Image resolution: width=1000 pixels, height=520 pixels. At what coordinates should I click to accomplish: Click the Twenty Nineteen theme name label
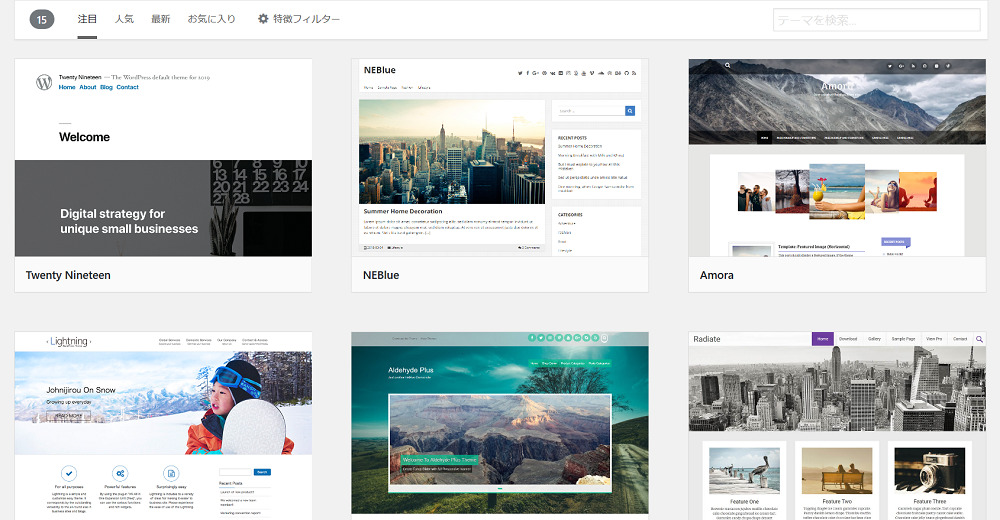click(x=68, y=275)
